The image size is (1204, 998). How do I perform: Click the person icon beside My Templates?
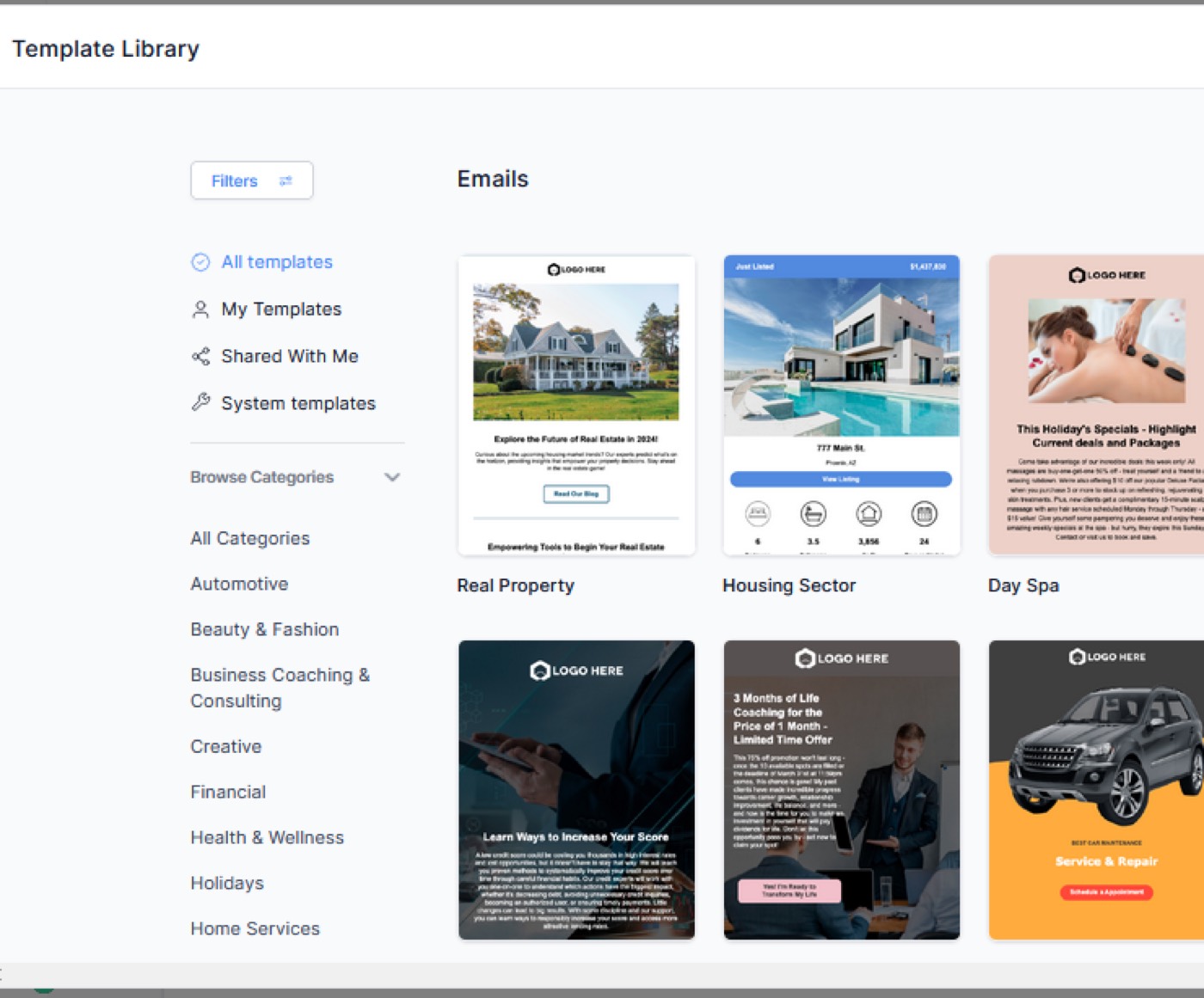(x=200, y=309)
